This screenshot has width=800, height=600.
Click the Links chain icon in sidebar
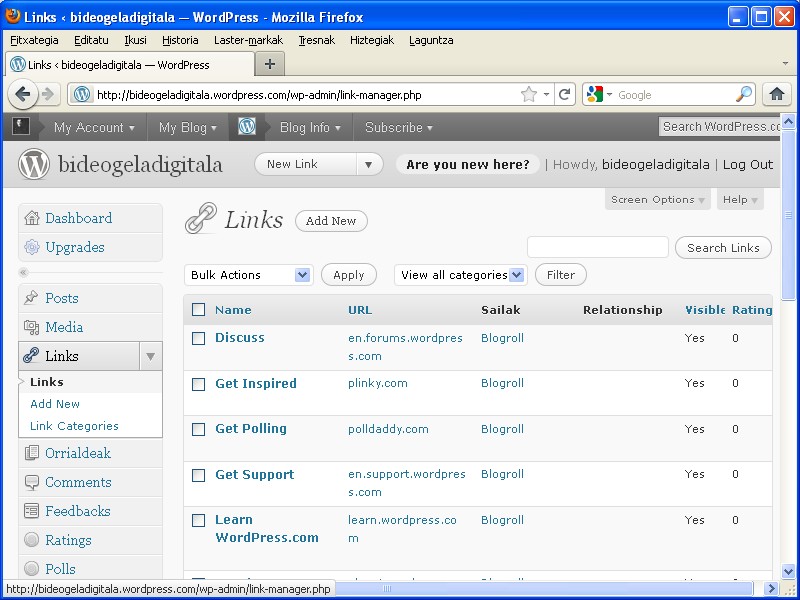pos(32,356)
